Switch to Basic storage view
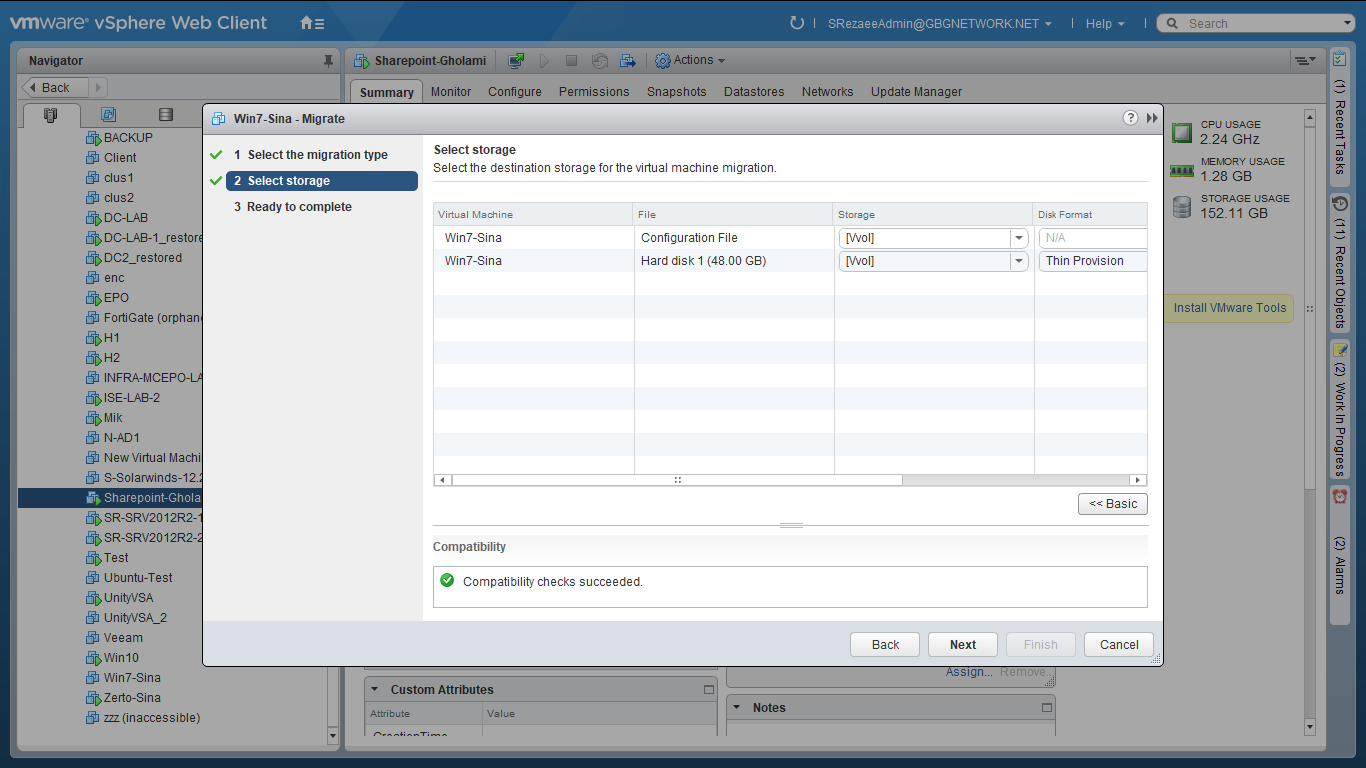Viewport: 1366px width, 768px height. (1113, 504)
